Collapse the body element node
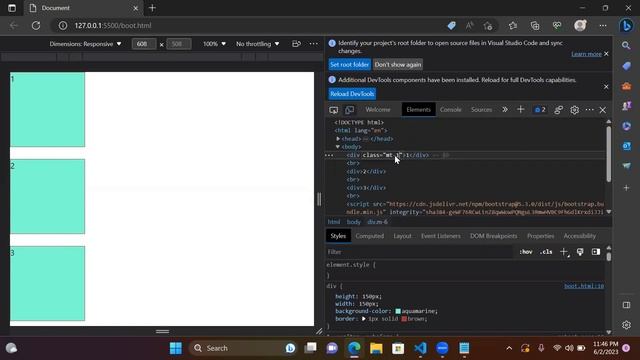640x360 pixels. pos(338,147)
